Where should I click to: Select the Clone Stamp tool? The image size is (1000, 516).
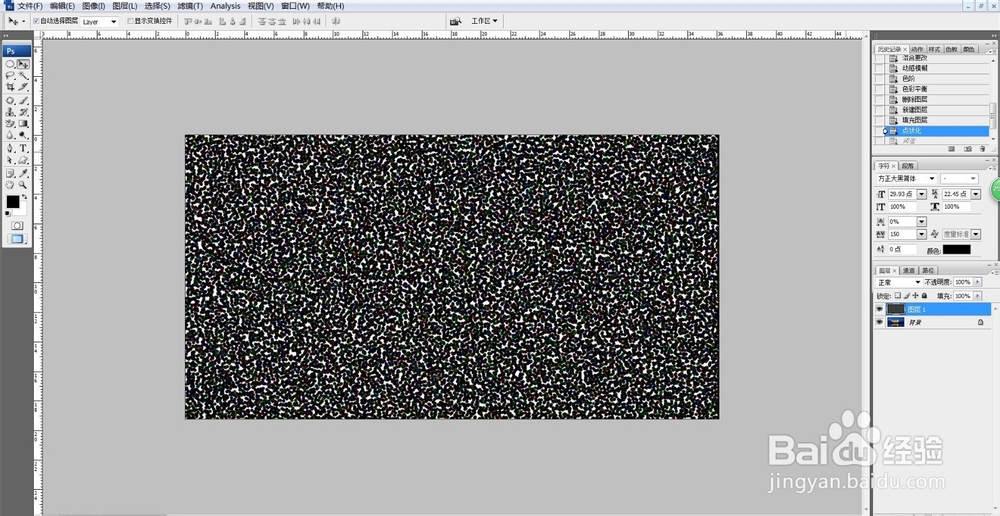(10, 112)
